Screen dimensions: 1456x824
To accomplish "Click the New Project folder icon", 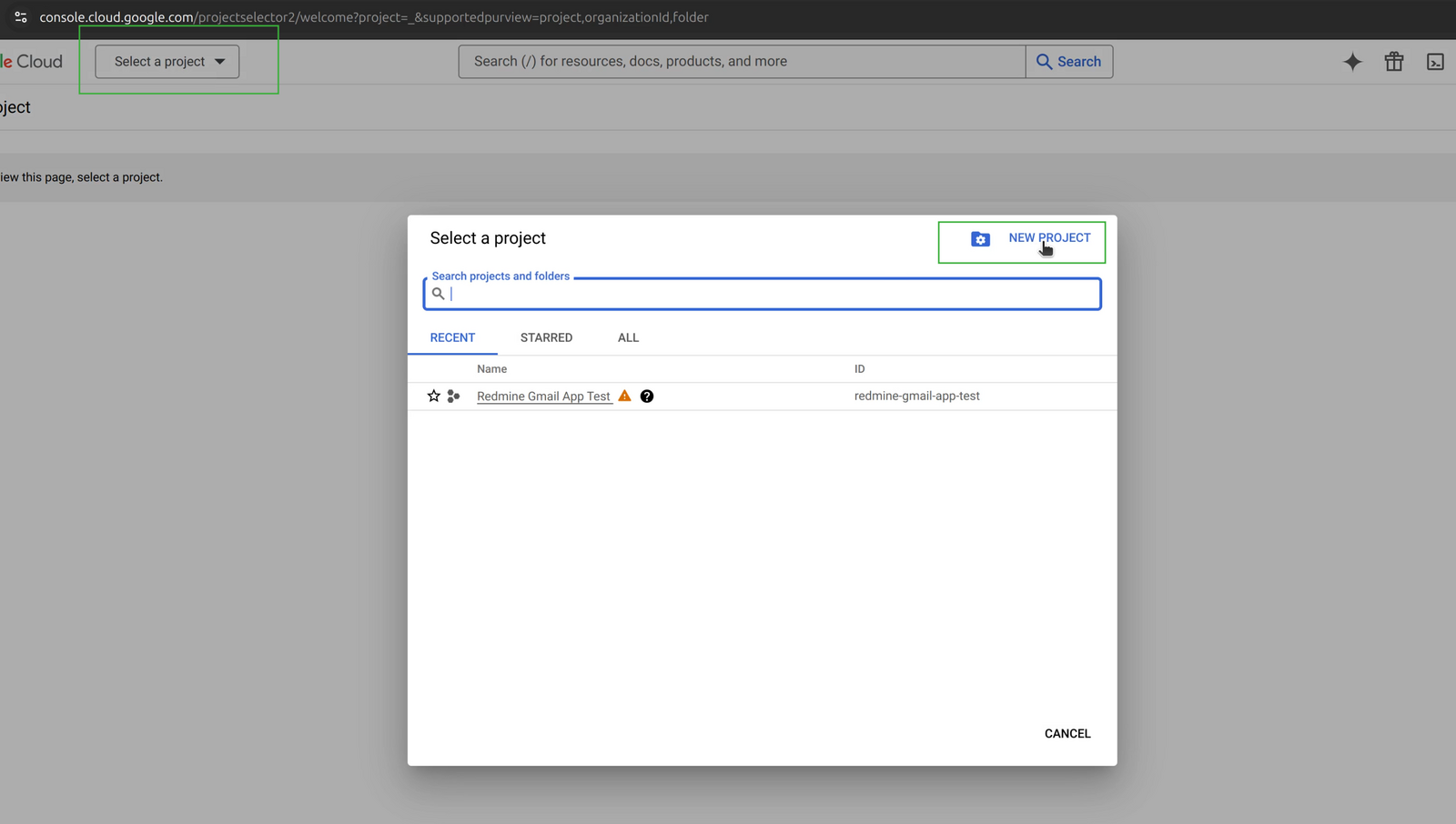I will tap(980, 238).
